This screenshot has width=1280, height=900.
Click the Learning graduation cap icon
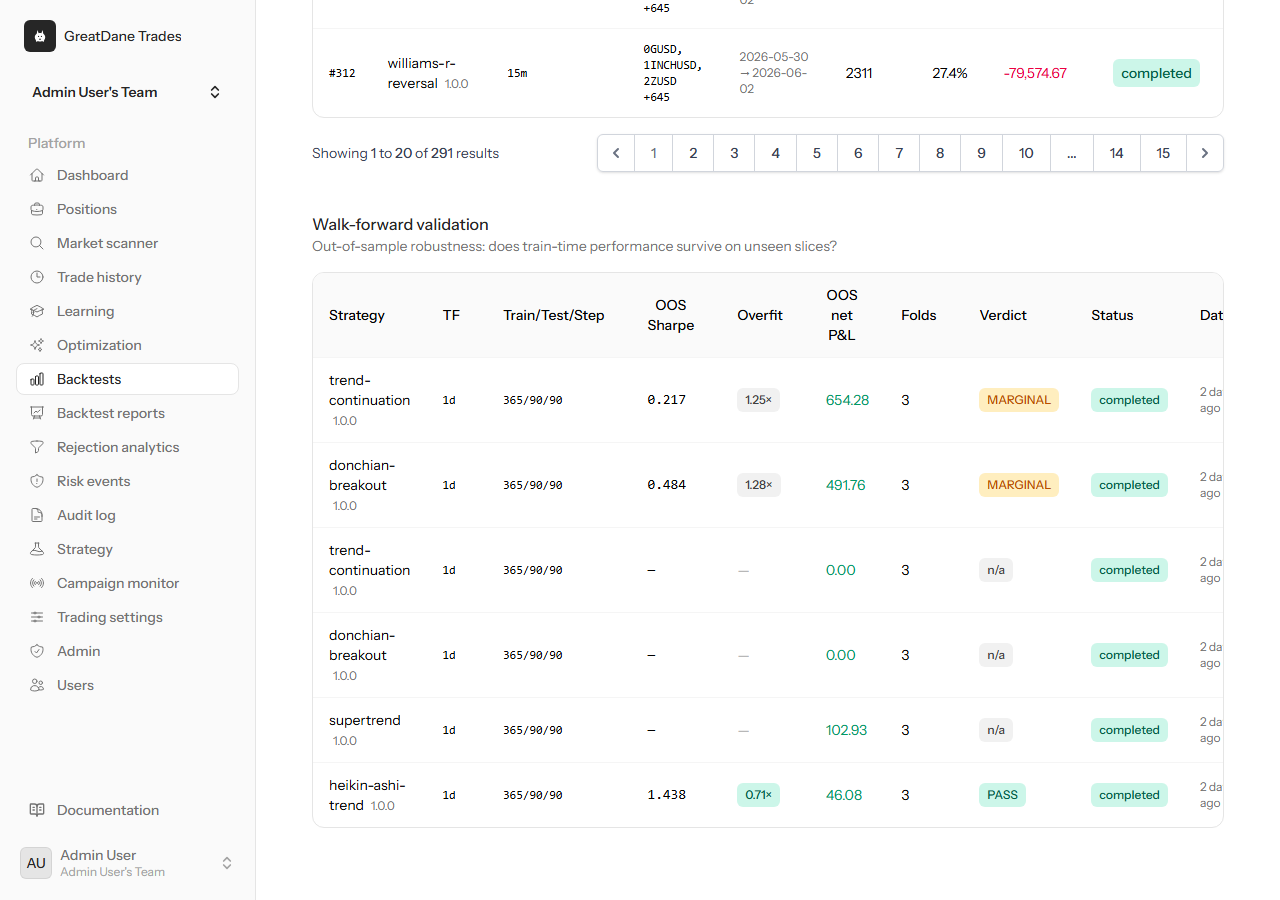point(37,311)
